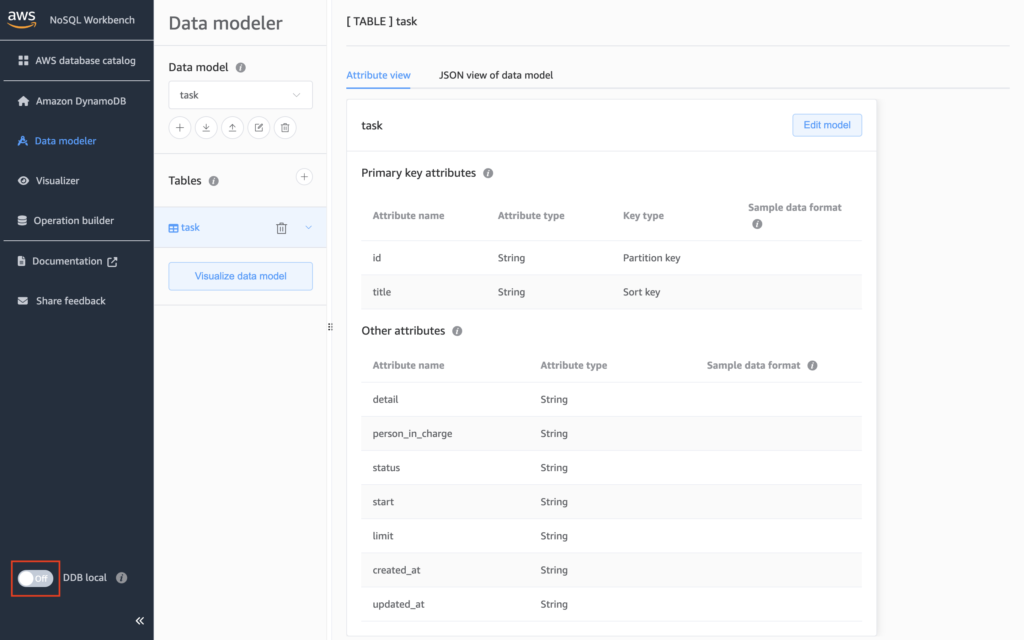Select the Attribute view tab
This screenshot has height=640, width=1024.
tap(378, 74)
